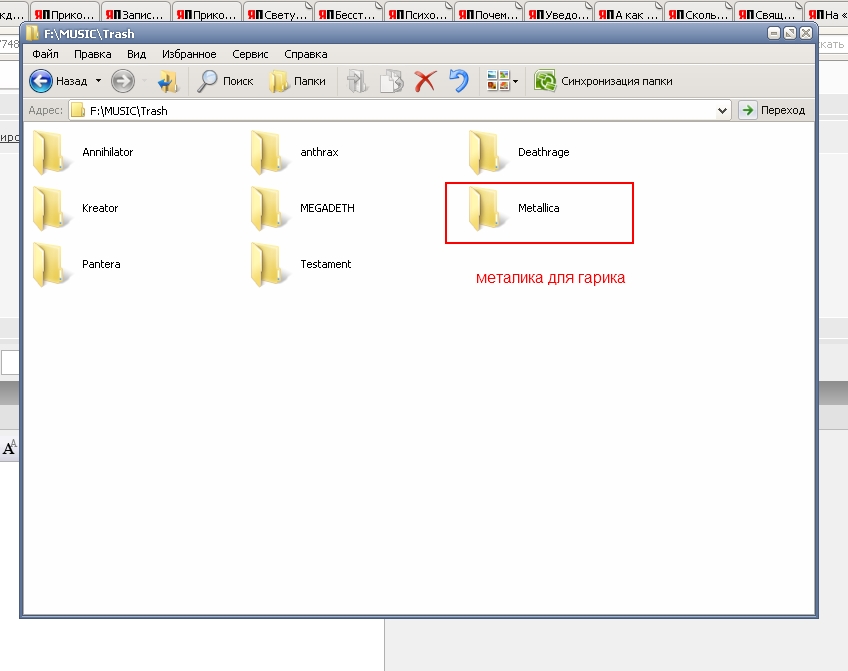Open the Избранное menu
848x671 pixels.
(189, 54)
